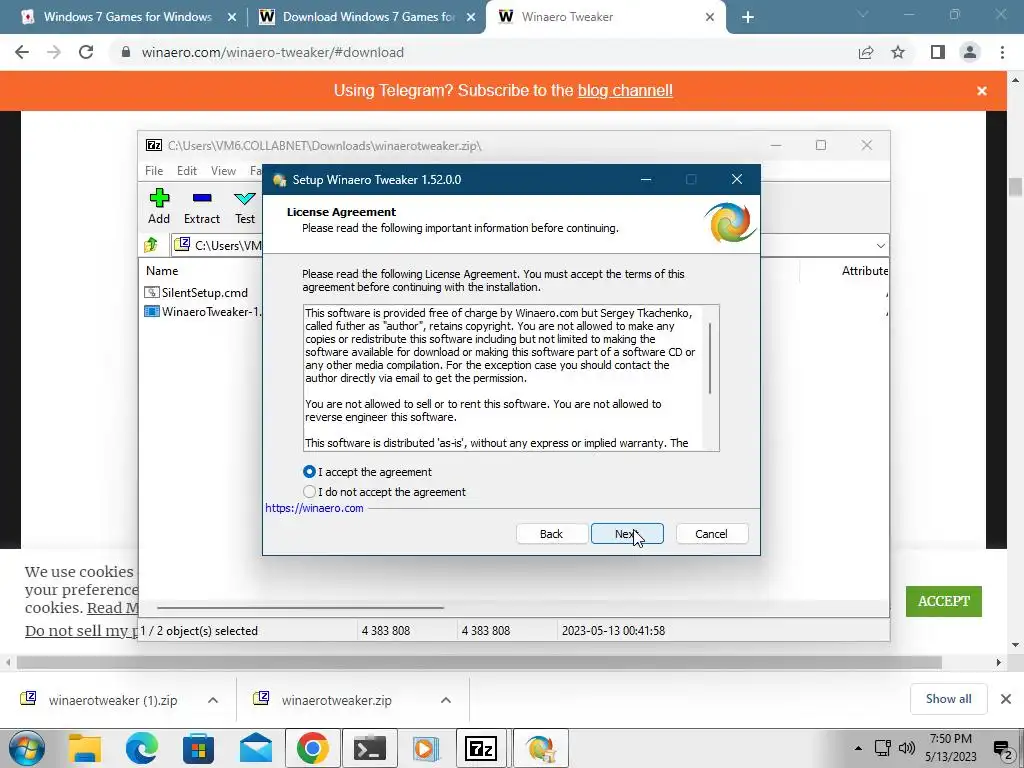
Task: Open the notification center icon
Action: tap(1002, 749)
